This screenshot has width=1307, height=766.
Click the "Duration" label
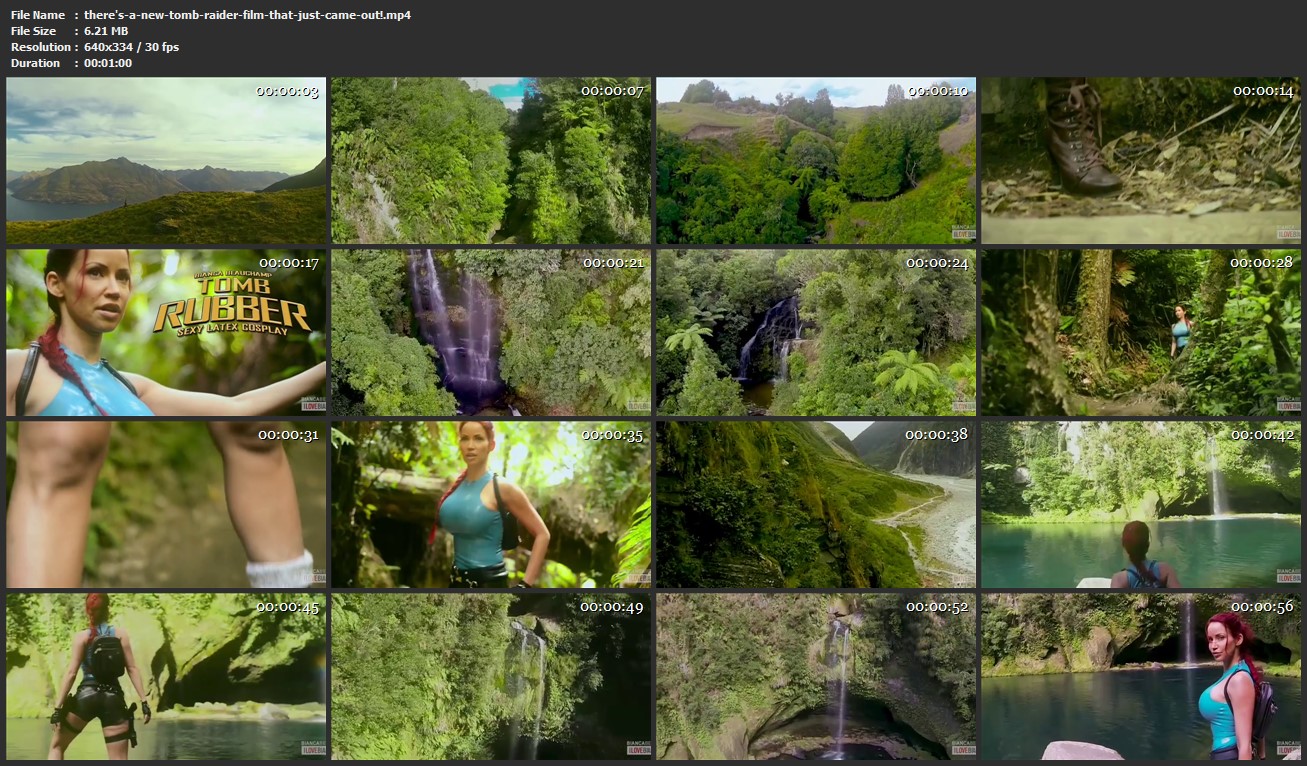[36, 63]
